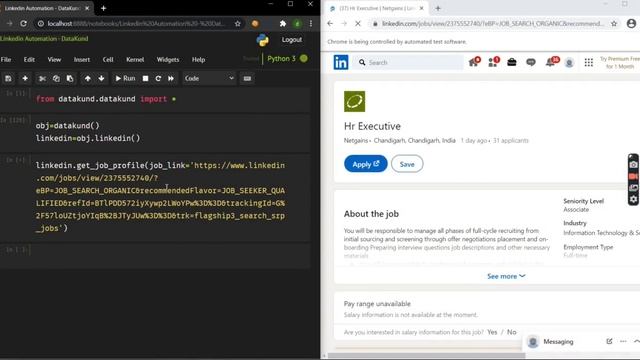Click the notebook title Linkedin Automation - DataKund
The width and height of the screenshot is (640, 360).
pyautogui.click(x=44, y=38)
